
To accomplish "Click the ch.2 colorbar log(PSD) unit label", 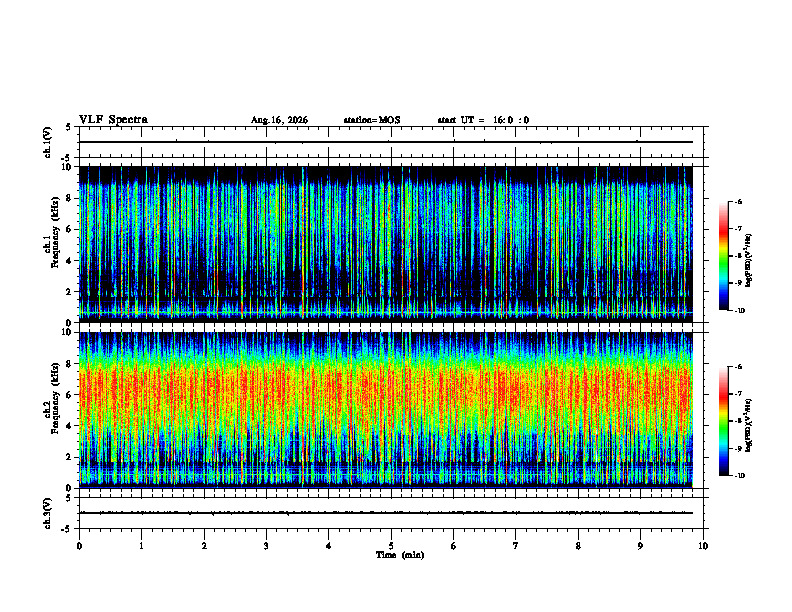I will click(749, 425).
